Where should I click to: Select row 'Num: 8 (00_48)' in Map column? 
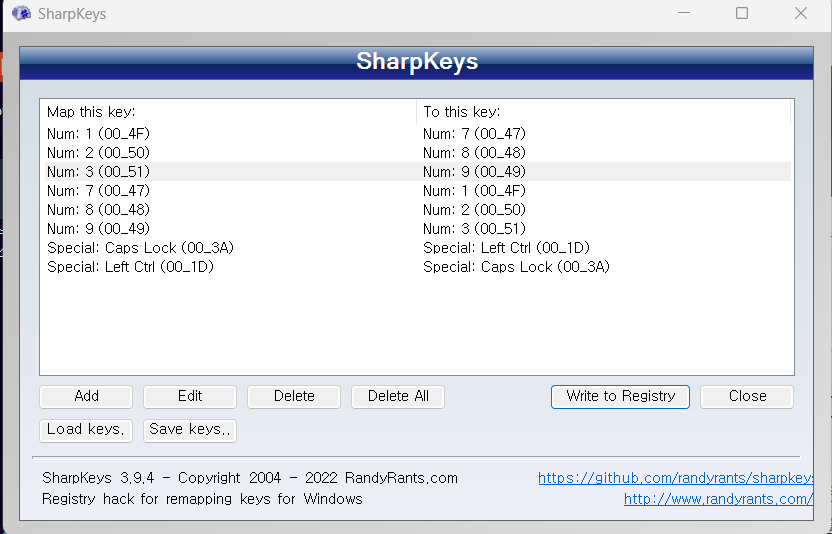tap(99, 210)
